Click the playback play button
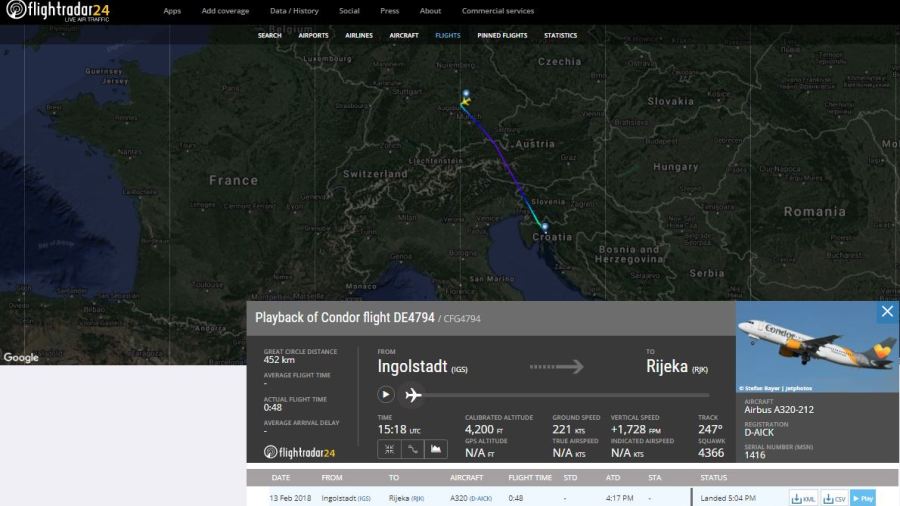 click(385, 394)
